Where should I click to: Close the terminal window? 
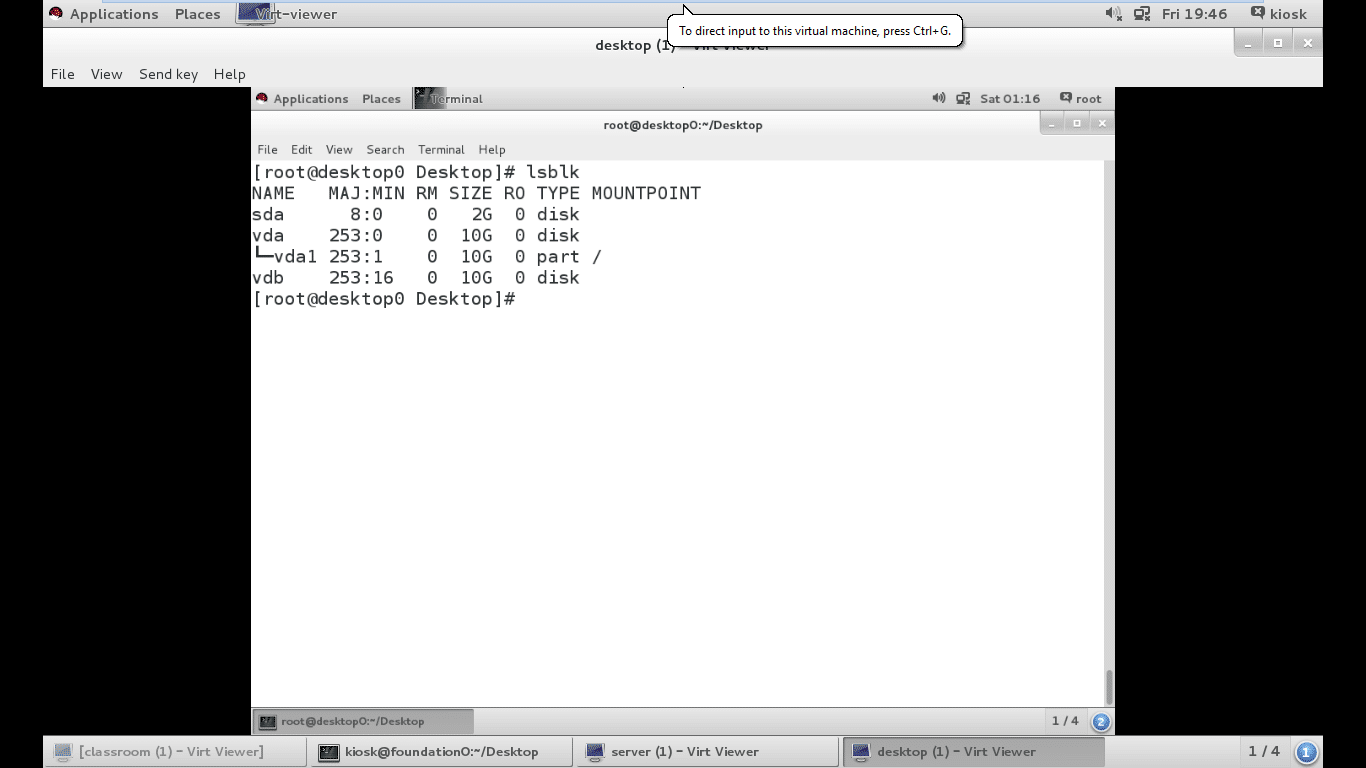point(1102,123)
